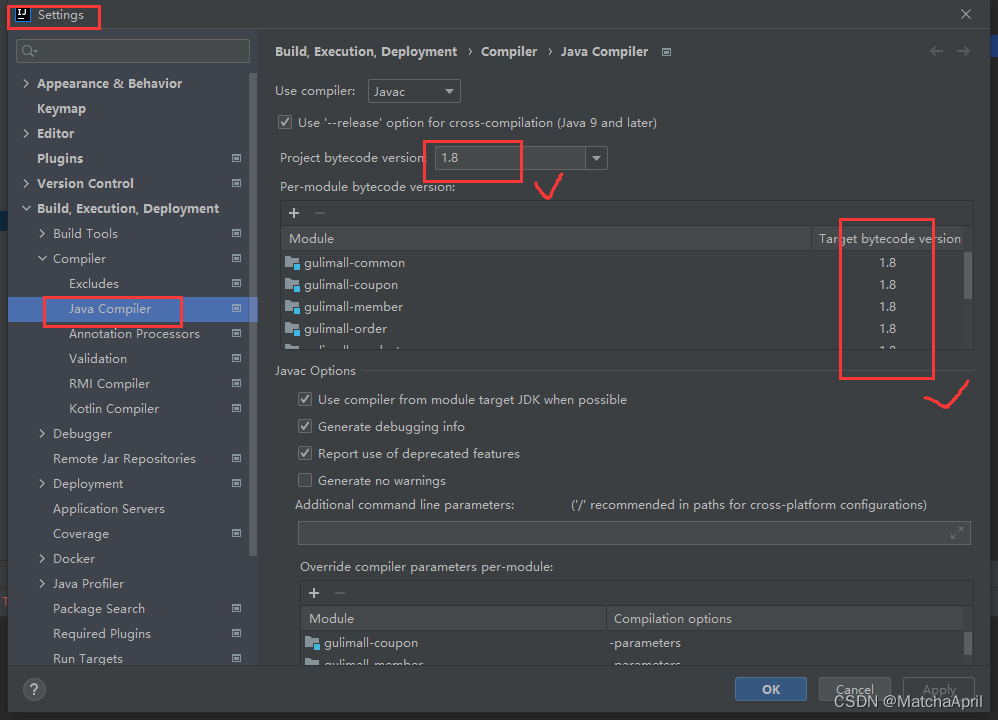
Task: Close the Settings dialog
Action: [966, 14]
